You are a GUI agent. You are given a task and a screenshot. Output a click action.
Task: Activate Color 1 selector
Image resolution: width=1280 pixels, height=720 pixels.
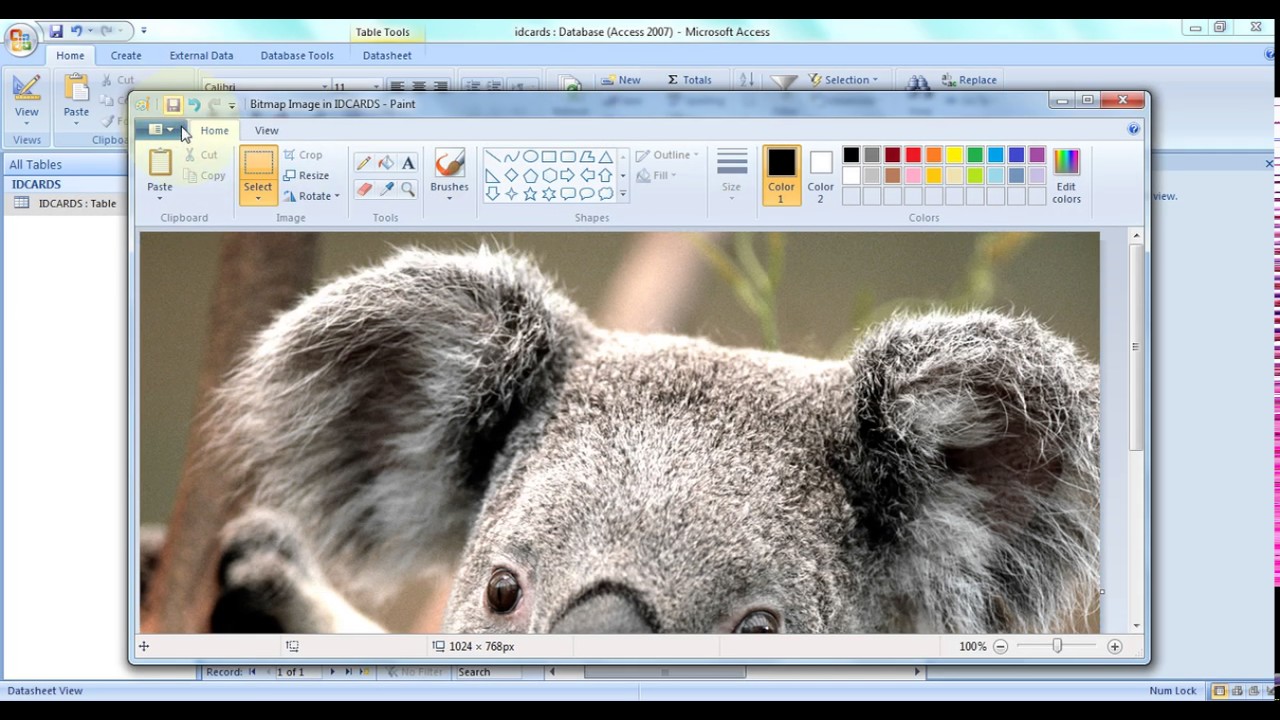(781, 175)
